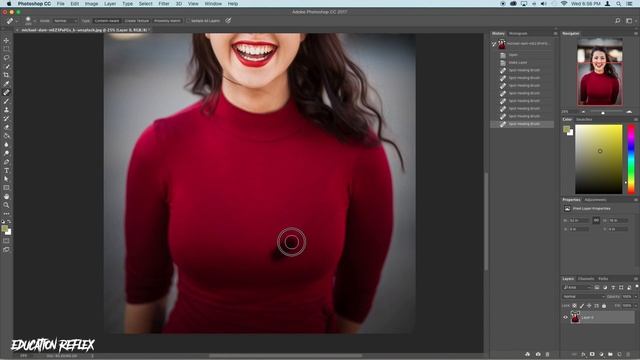The image size is (640, 360).
Task: Click the Create new snapshot camera icon
Action: (x=538, y=354)
